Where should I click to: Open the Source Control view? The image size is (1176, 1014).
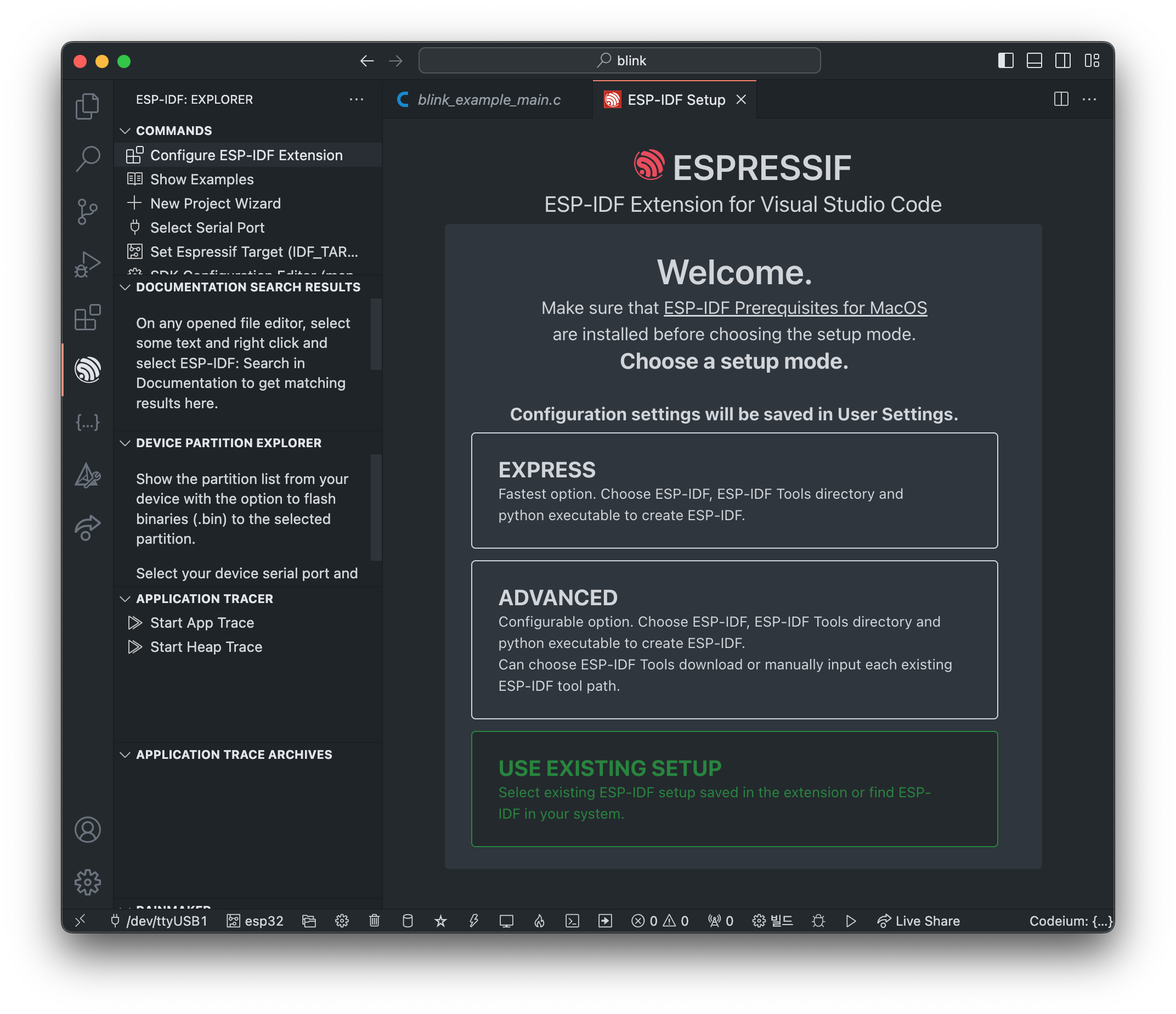point(87,211)
